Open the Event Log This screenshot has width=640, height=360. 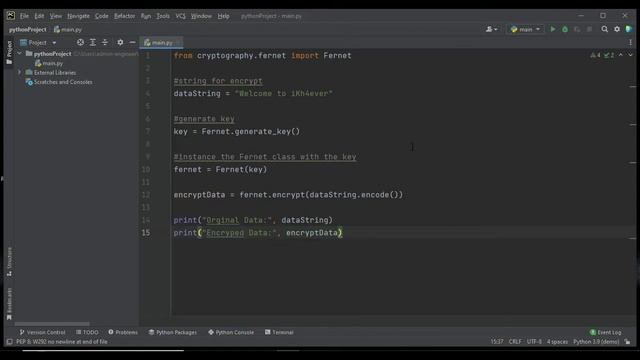pos(606,332)
